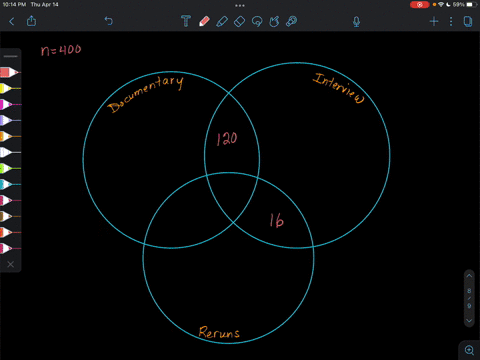Select the Eraser tool
480x360 pixels.
(239, 22)
